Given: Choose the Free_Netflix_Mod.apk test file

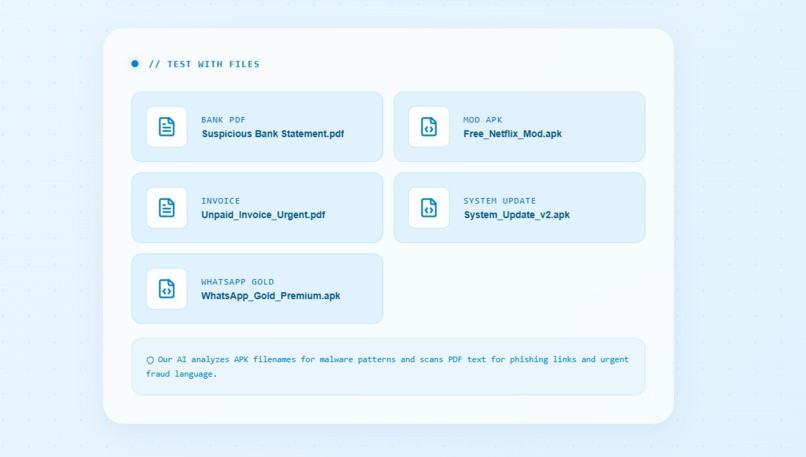Looking at the screenshot, I should click(519, 126).
